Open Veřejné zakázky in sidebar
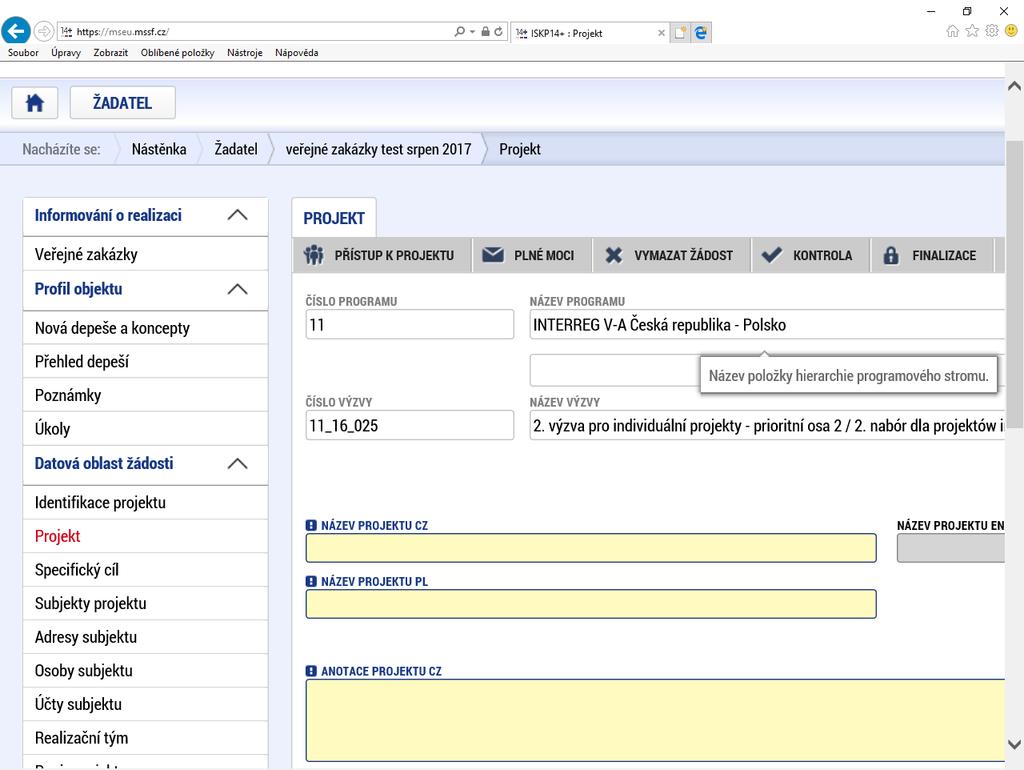The height and width of the screenshot is (770, 1024). coord(146,254)
